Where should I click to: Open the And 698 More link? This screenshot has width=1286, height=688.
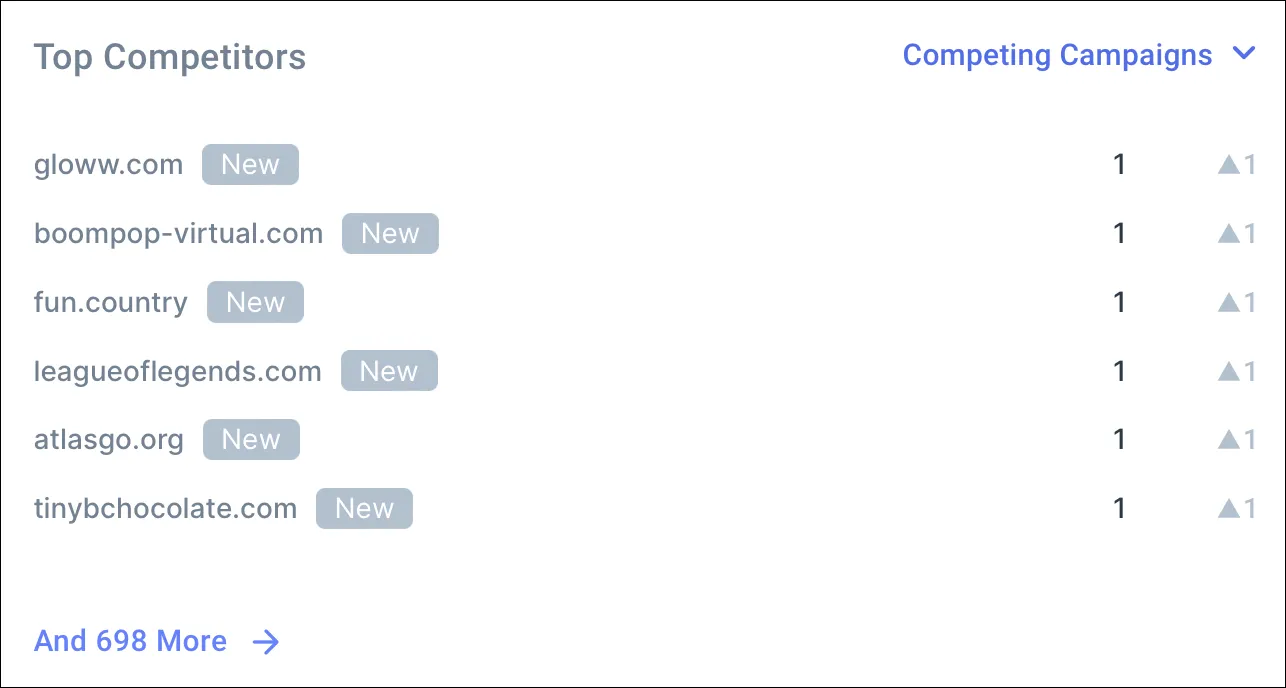coord(131,641)
